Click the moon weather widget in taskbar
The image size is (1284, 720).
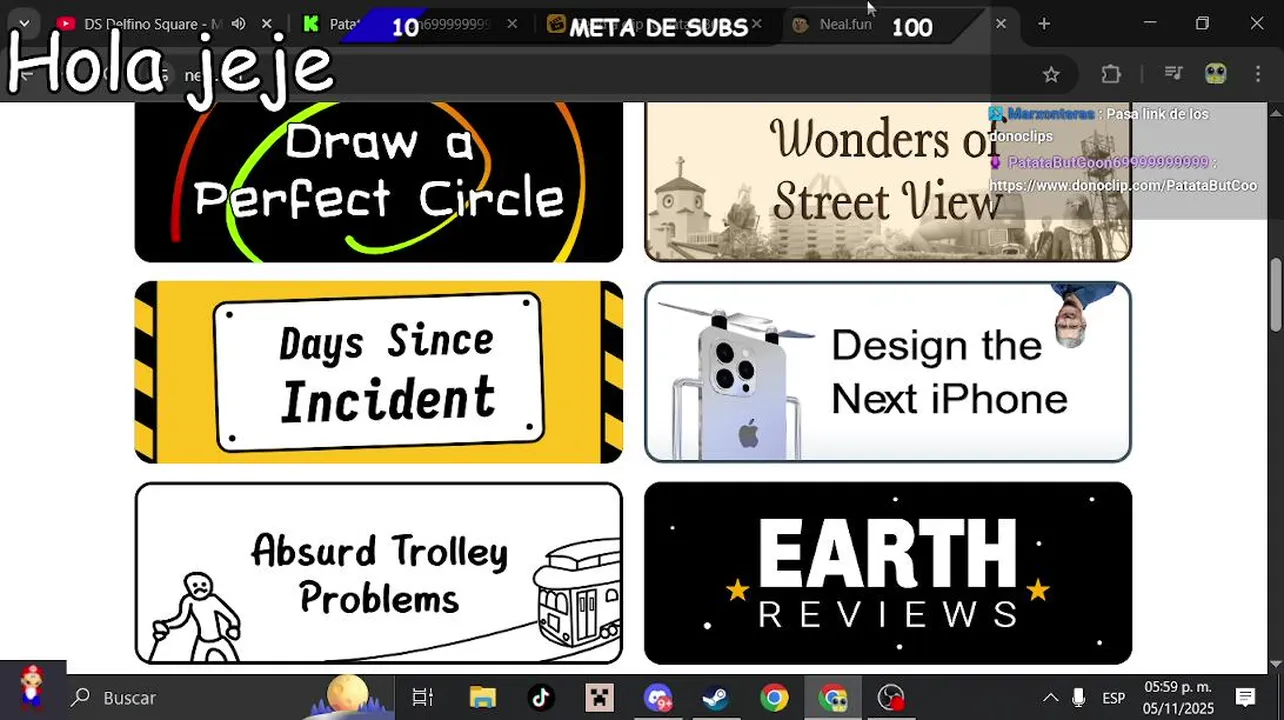click(x=348, y=696)
